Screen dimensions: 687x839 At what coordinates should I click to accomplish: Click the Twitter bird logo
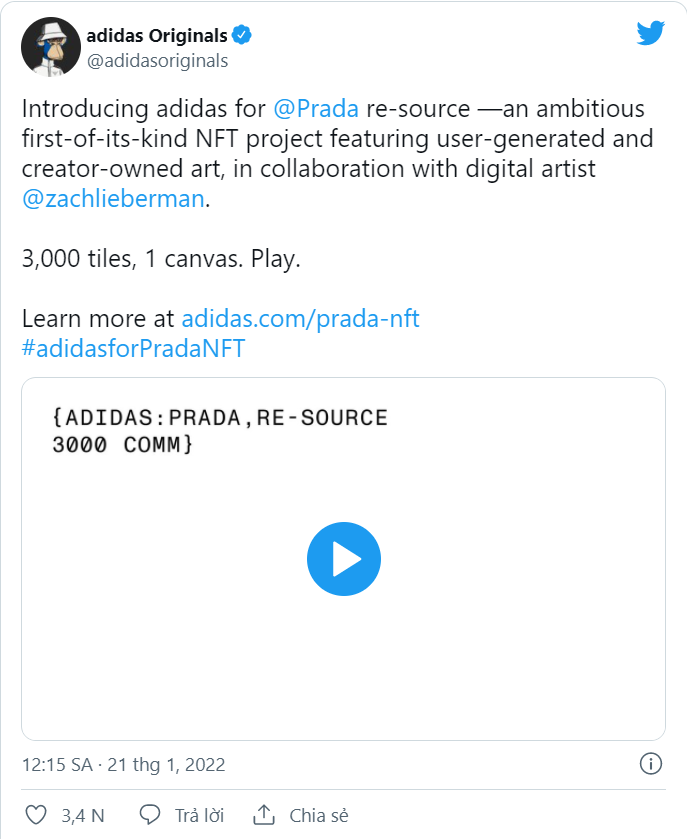click(650, 33)
